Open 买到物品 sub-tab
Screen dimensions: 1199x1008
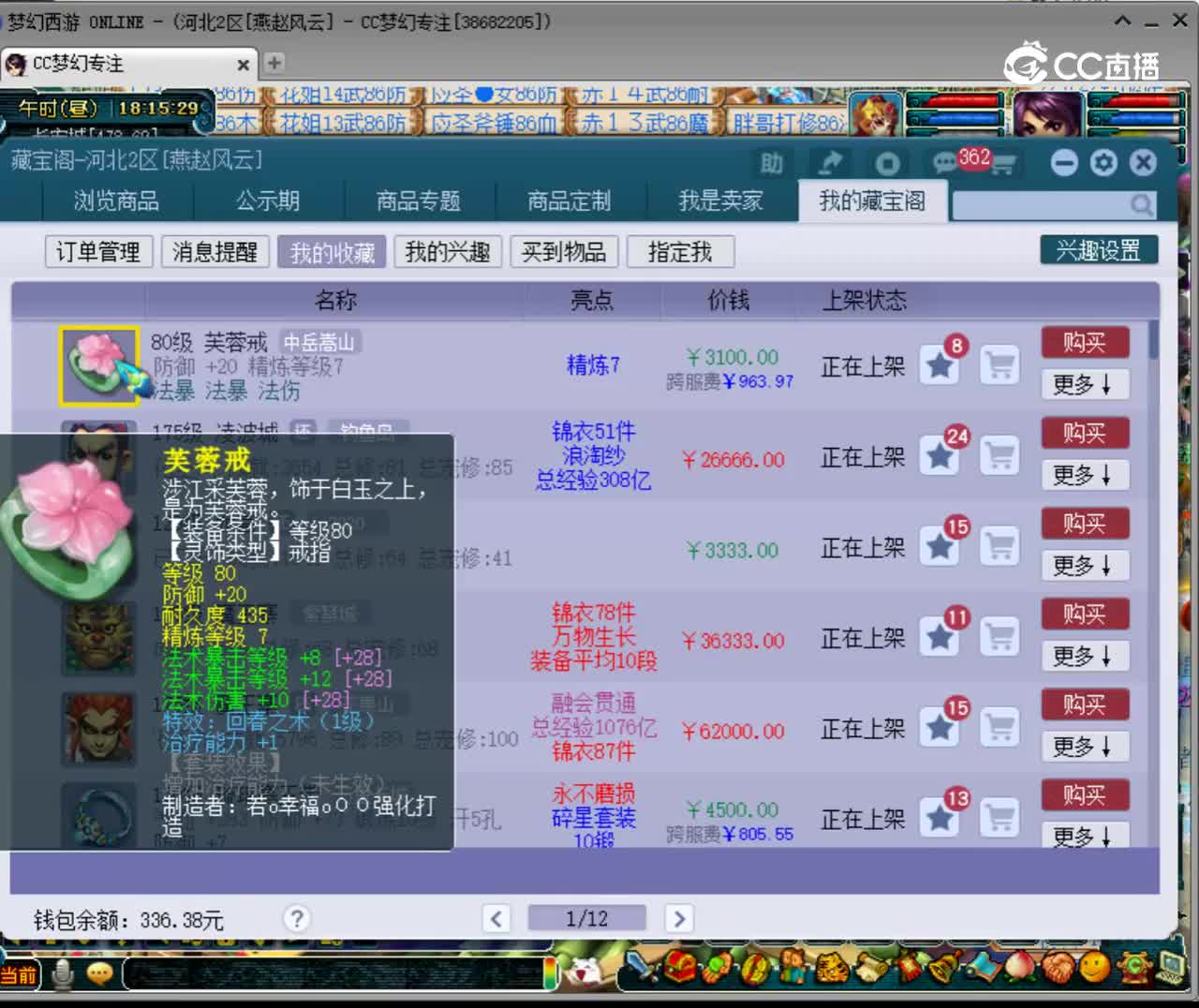pos(564,252)
